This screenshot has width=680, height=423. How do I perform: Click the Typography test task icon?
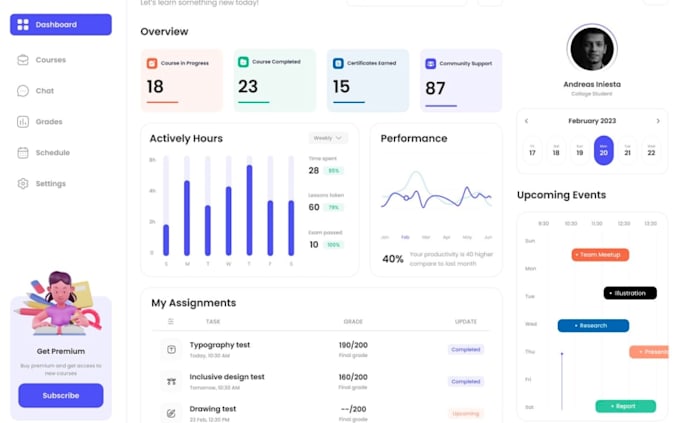171,349
